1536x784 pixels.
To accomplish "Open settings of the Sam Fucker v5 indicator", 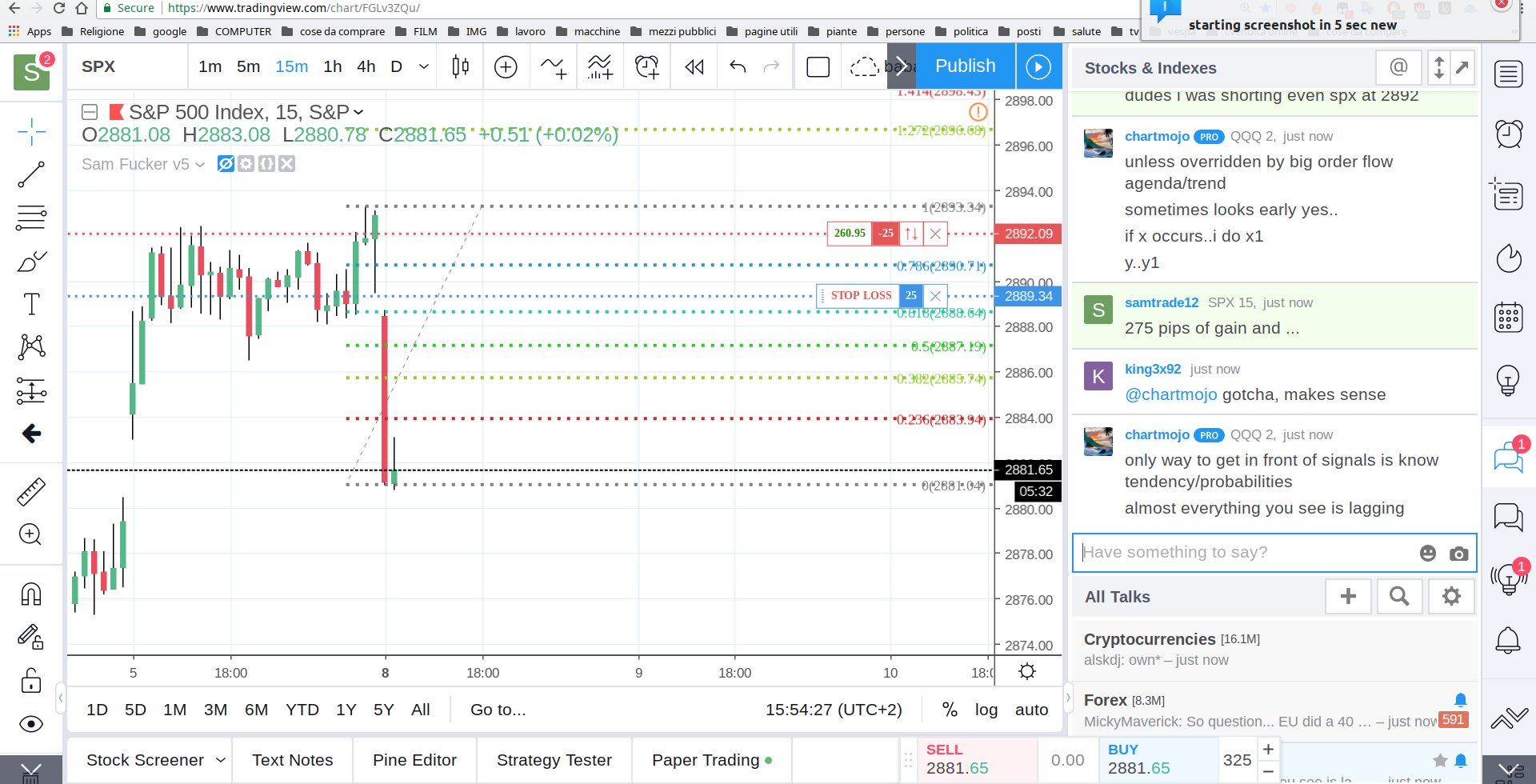I will click(246, 164).
